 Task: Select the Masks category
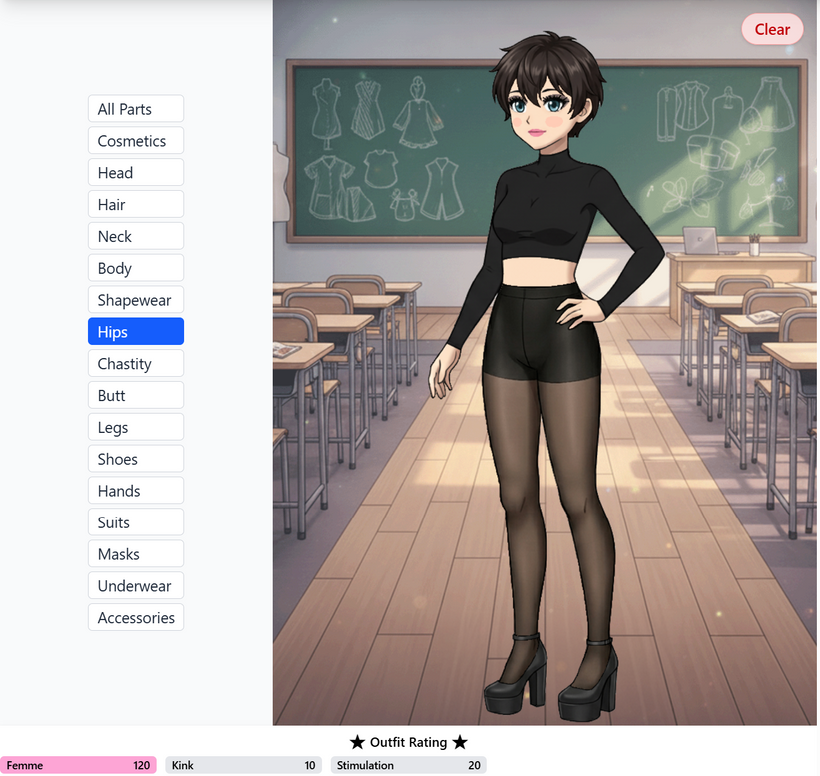pos(135,554)
